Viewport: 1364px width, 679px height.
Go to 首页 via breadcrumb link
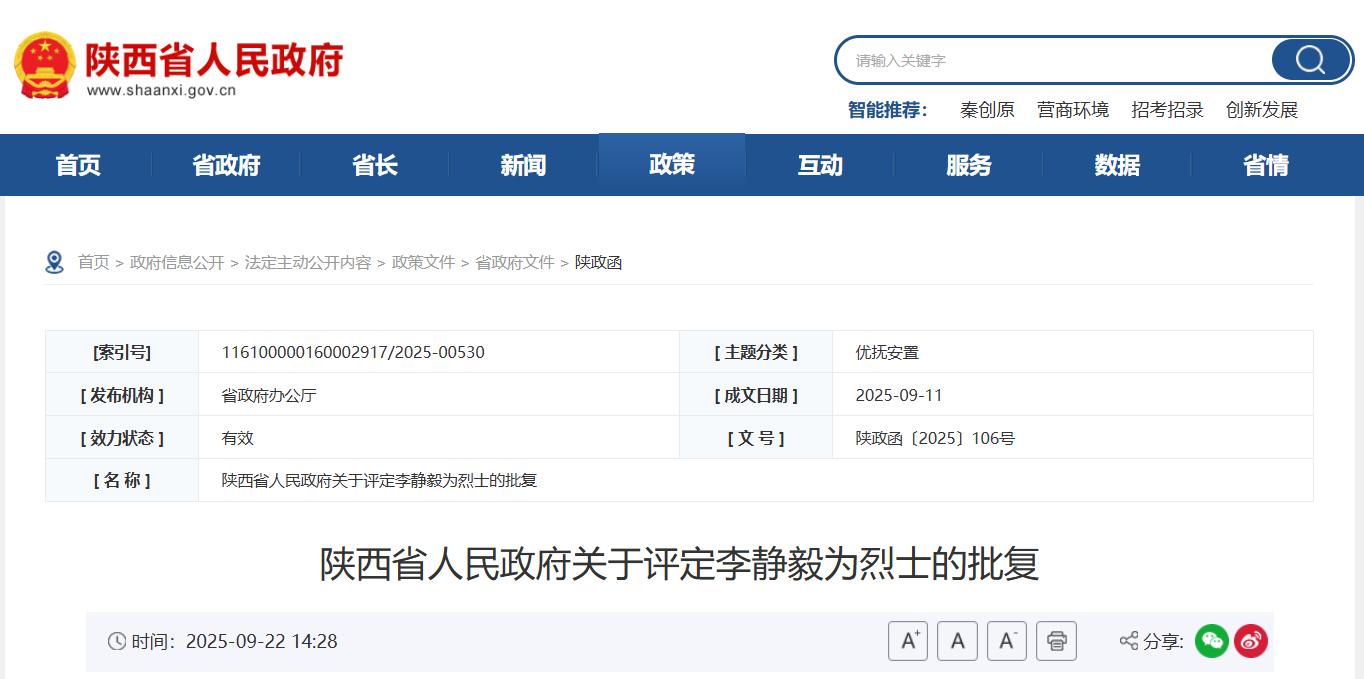pyautogui.click(x=93, y=262)
